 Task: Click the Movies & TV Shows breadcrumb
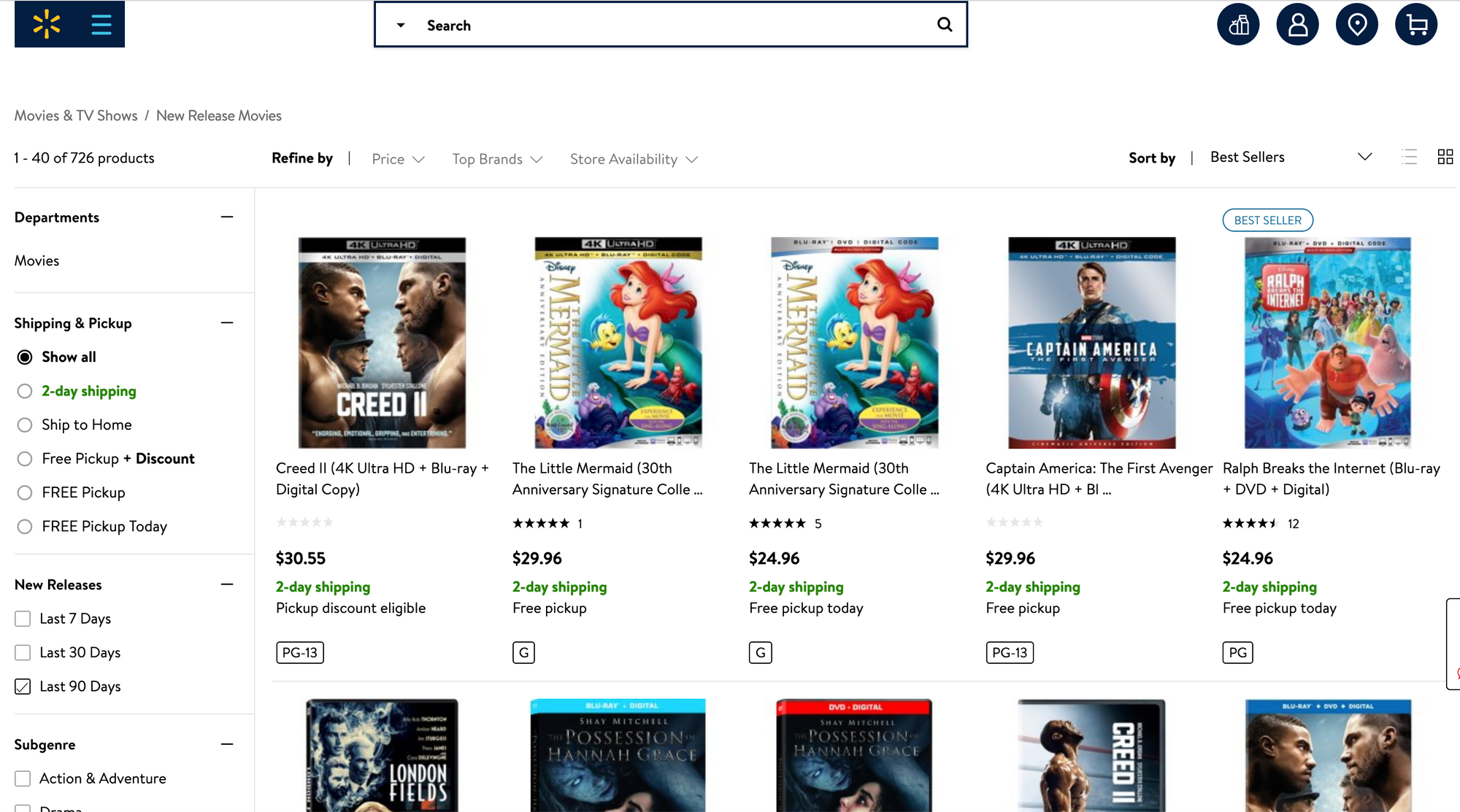pyautogui.click(x=75, y=115)
